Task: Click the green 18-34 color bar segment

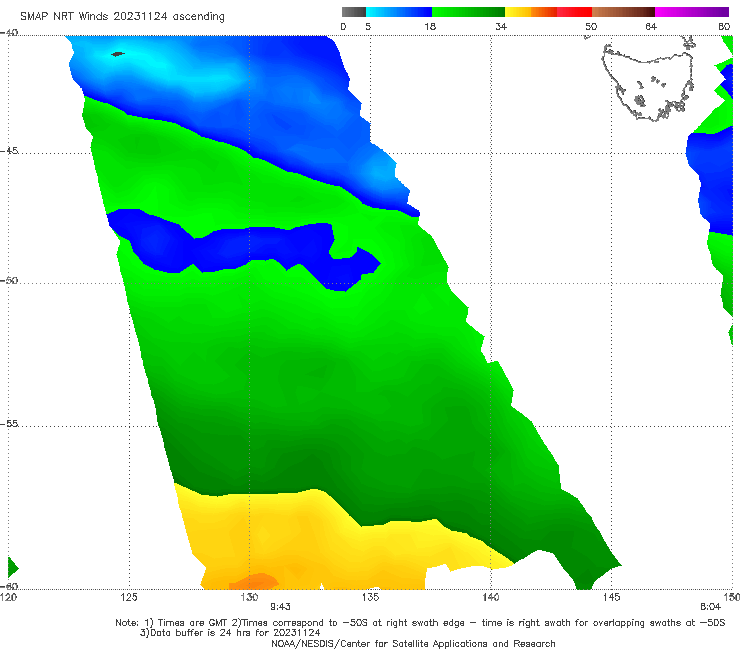Action: coord(468,12)
